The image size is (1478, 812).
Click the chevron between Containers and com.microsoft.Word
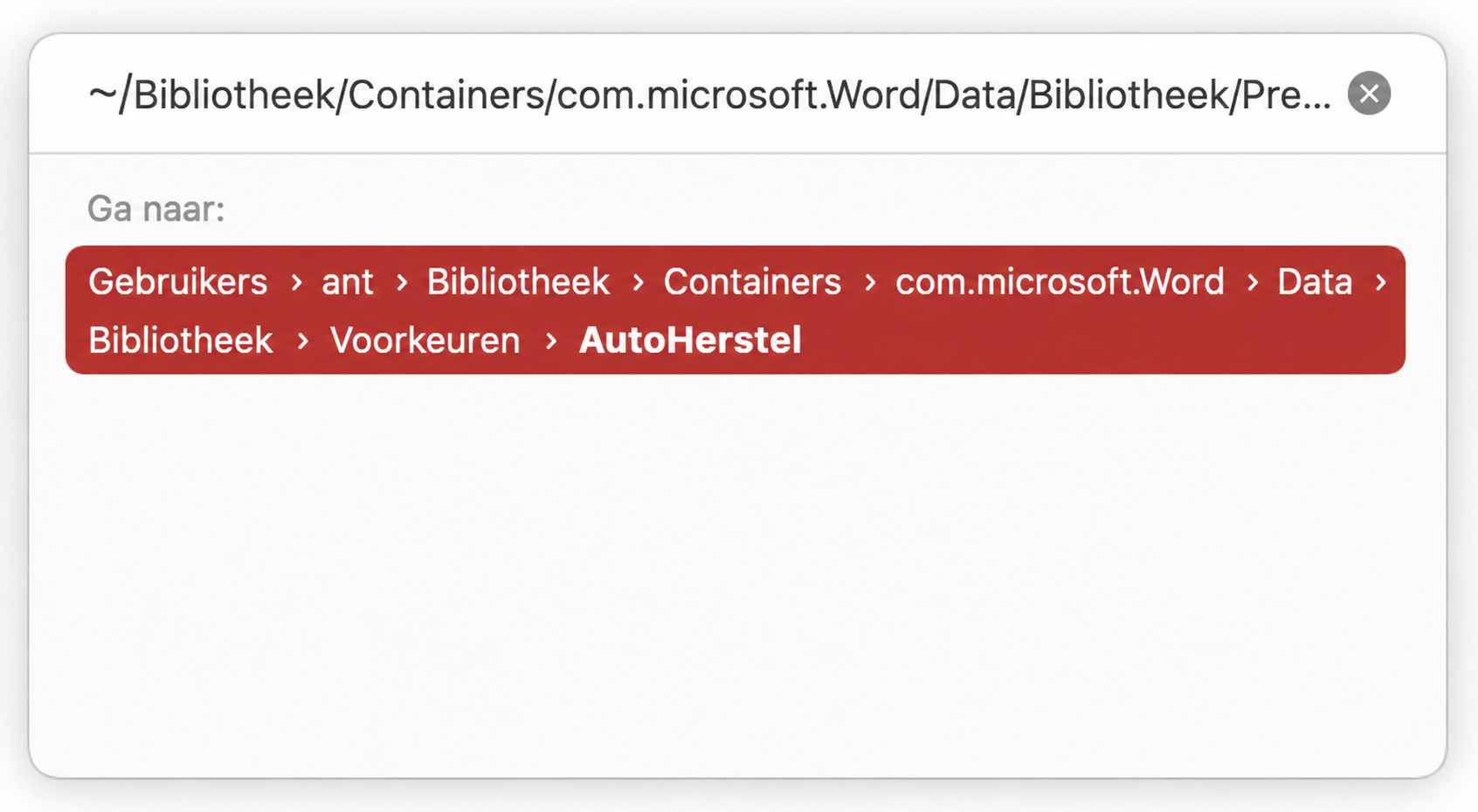(869, 282)
